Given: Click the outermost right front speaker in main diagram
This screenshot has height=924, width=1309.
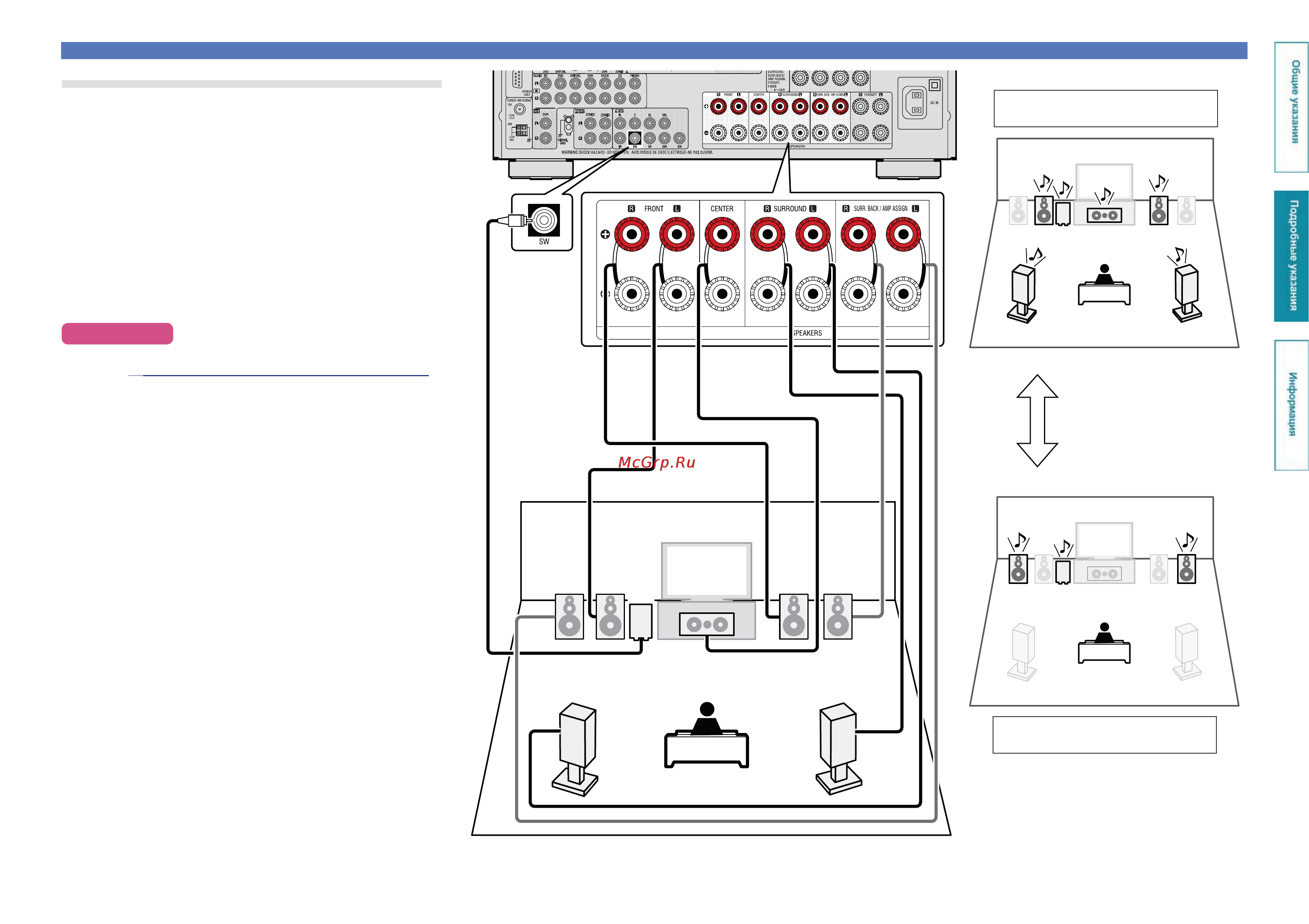Looking at the screenshot, I should 838,616.
